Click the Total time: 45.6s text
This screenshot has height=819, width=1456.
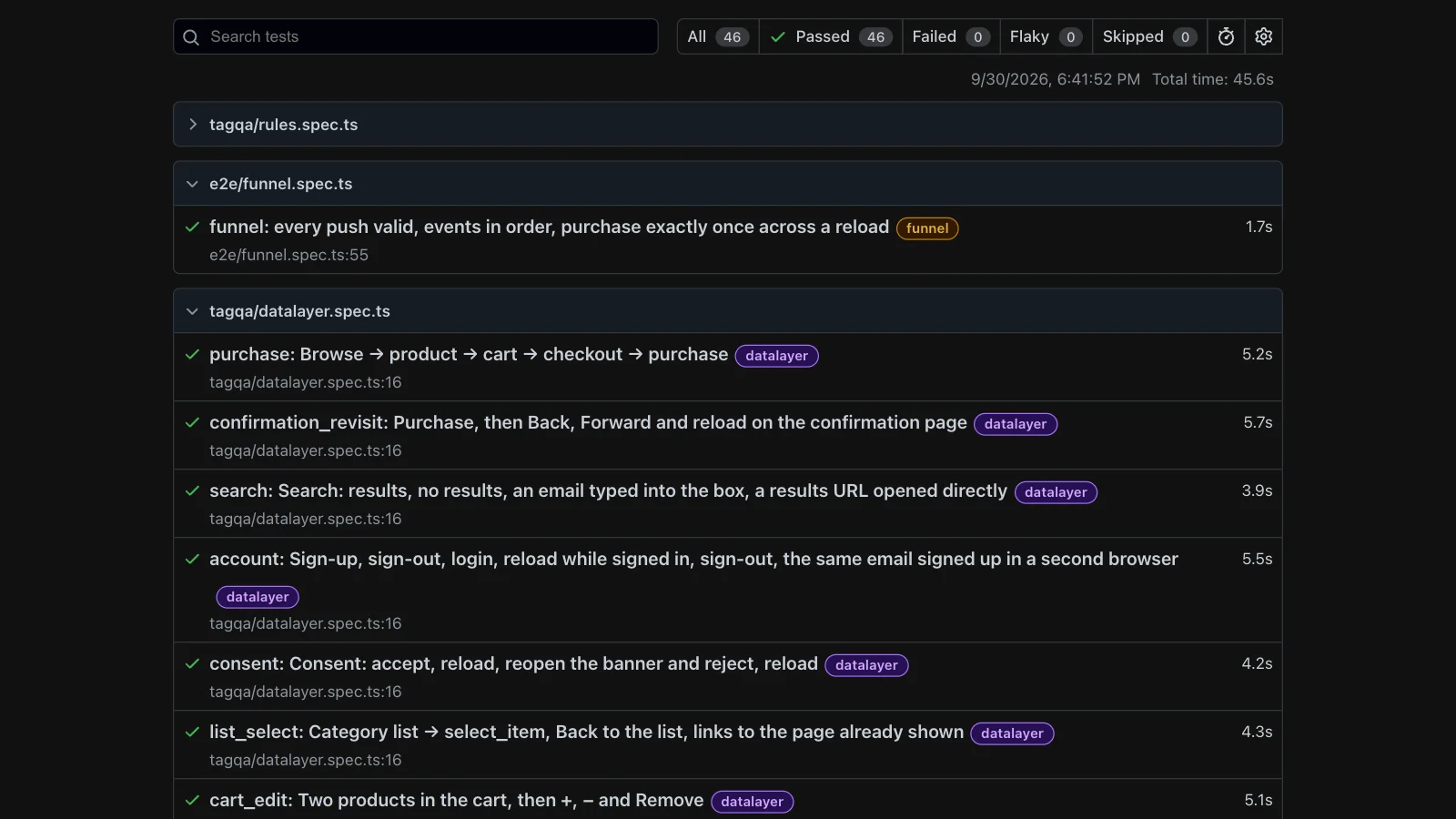coord(1213,79)
